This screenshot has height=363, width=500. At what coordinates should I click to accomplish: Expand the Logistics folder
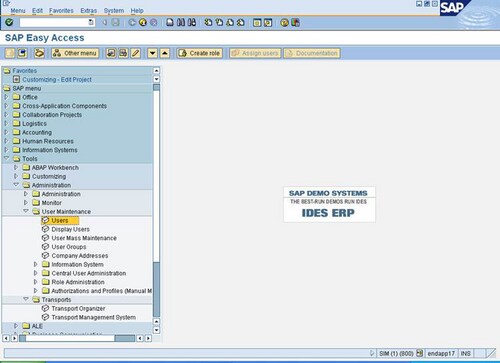[6, 123]
